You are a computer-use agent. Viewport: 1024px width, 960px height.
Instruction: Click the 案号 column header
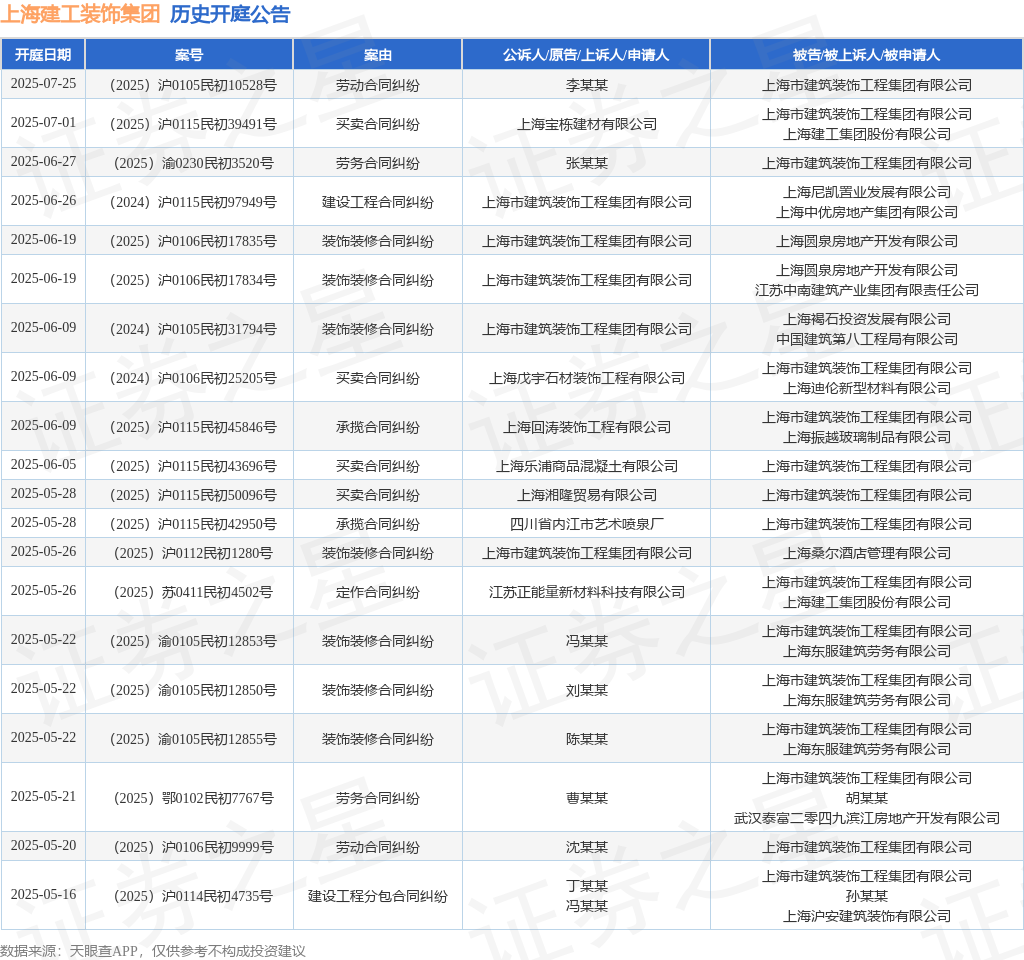pos(189,55)
